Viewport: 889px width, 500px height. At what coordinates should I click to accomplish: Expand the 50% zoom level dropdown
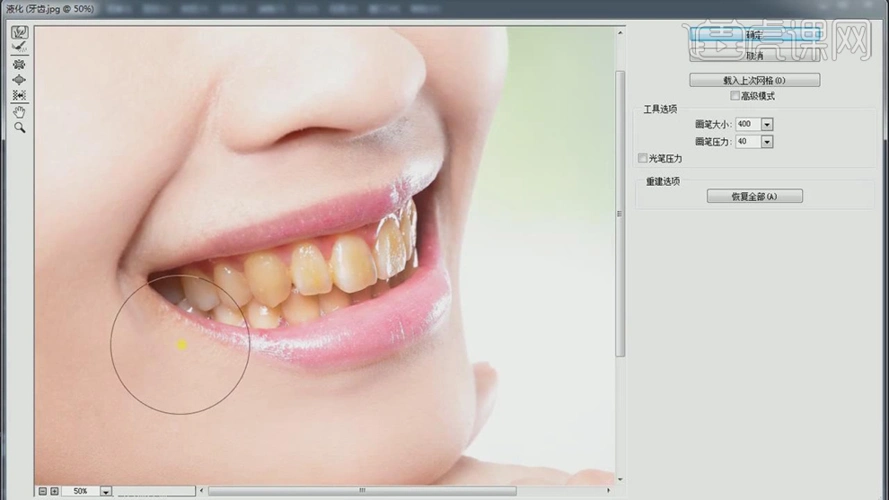(x=105, y=492)
